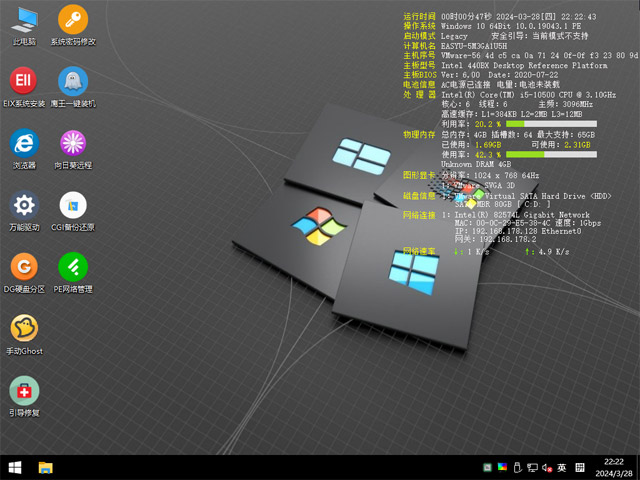The width and height of the screenshot is (640, 480).
Task: Click the 'IP: 192.168.178.128 Ethernet0' line
Action: tap(518, 231)
